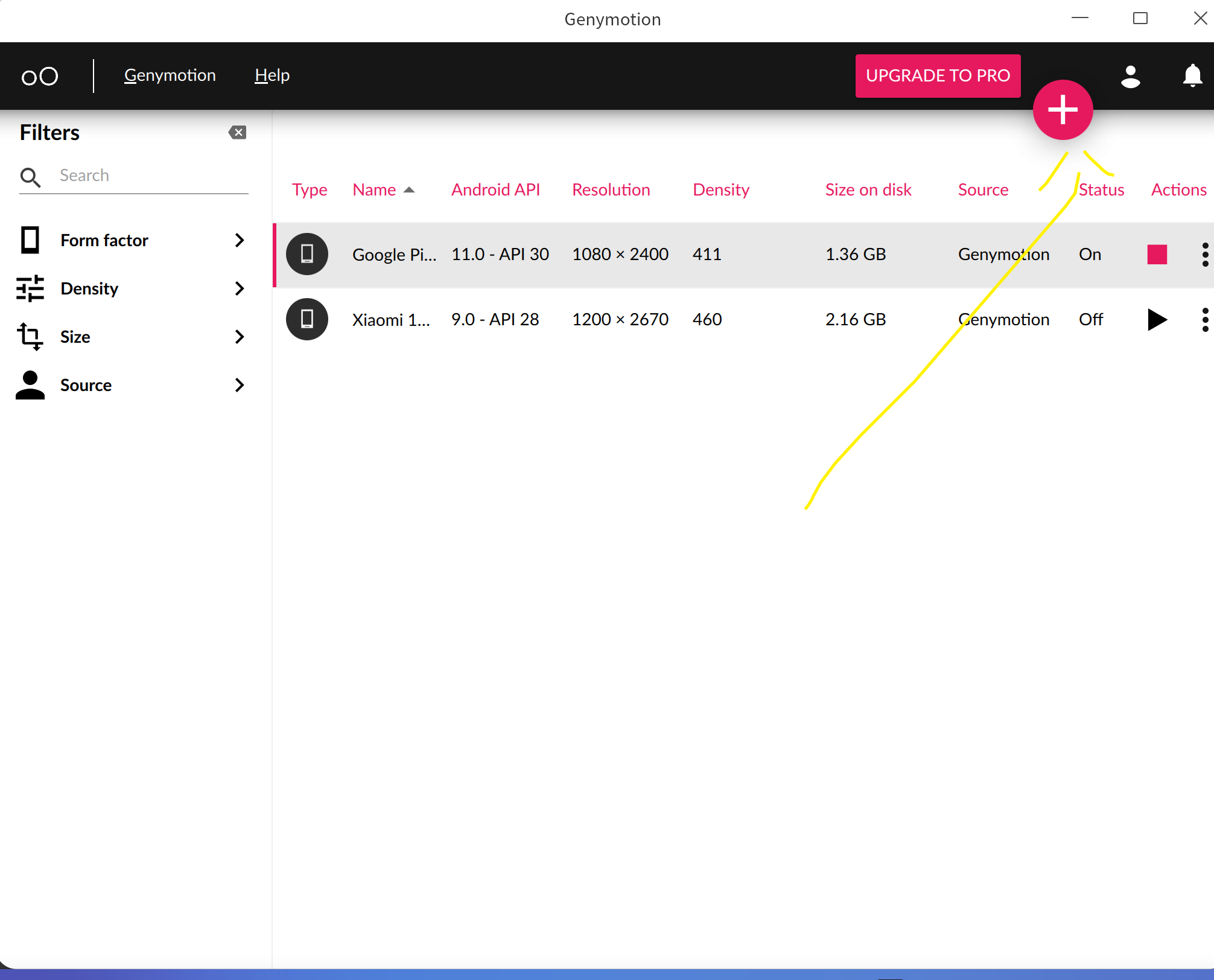Toggle the Name column sort arrow
Viewport: 1214px width, 980px height.
pos(409,189)
